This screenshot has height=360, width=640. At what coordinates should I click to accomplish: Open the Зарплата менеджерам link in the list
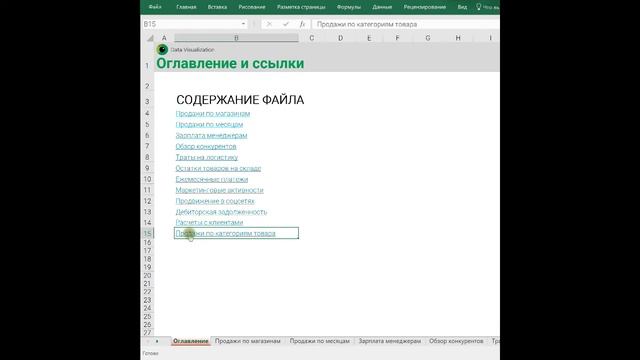211,136
